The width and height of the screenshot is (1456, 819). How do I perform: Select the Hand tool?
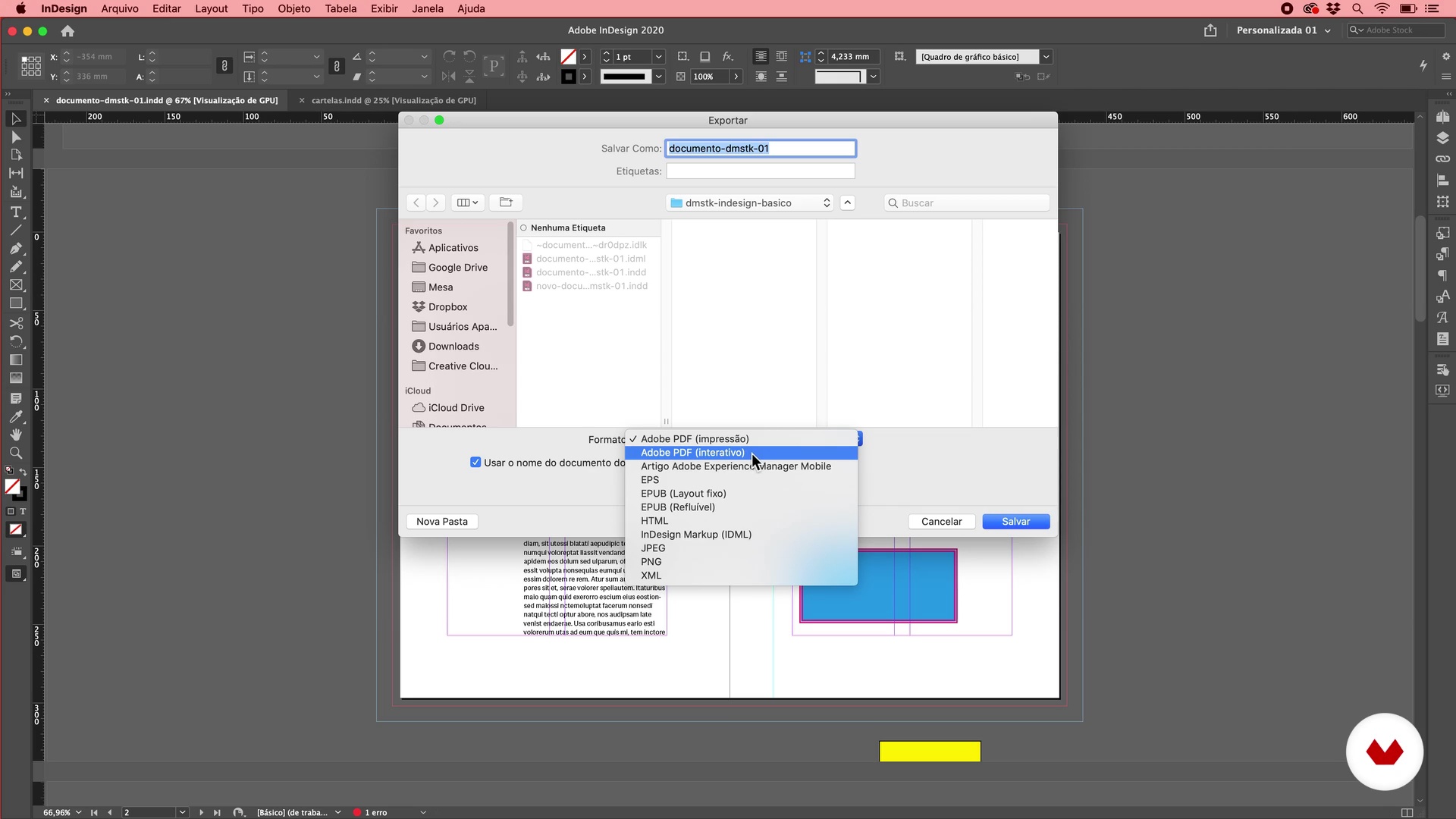click(15, 435)
